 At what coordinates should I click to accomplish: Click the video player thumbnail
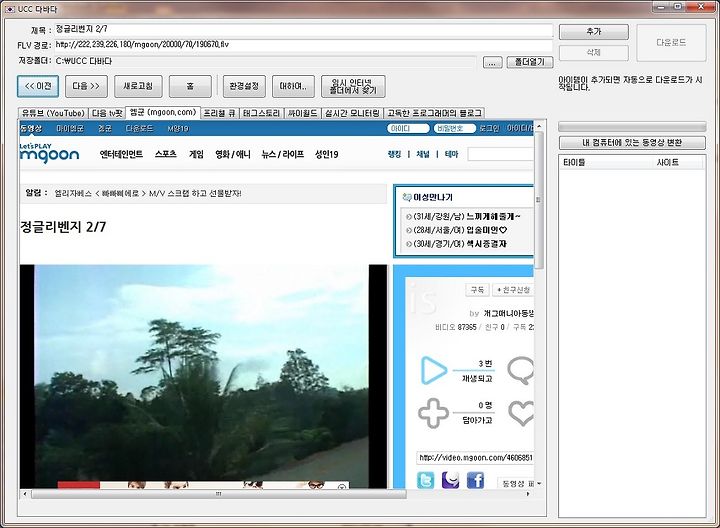[203, 376]
